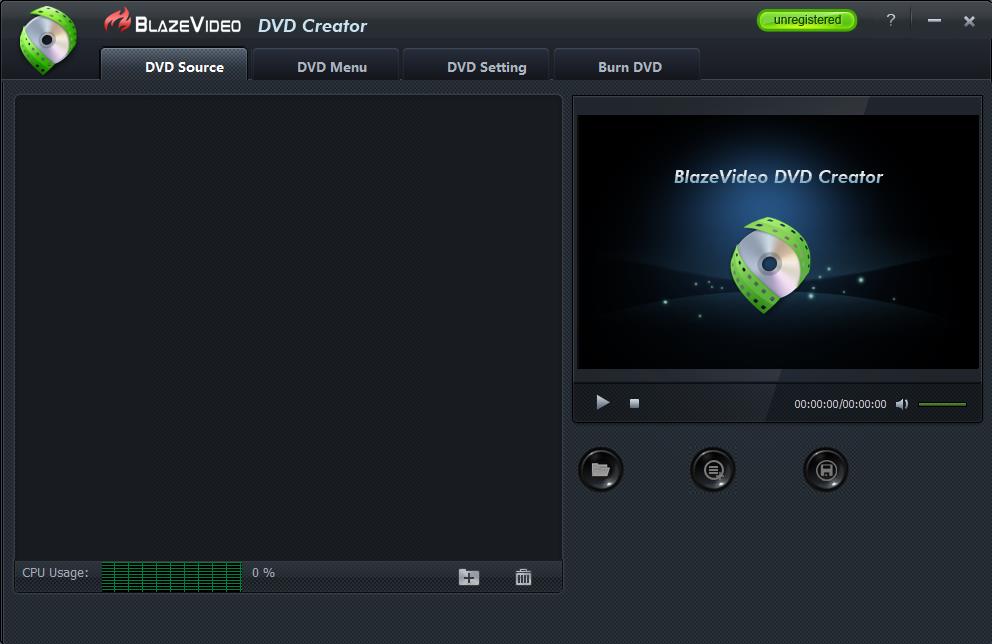Click the save disk circular icon
The width and height of the screenshot is (992, 644).
click(825, 470)
